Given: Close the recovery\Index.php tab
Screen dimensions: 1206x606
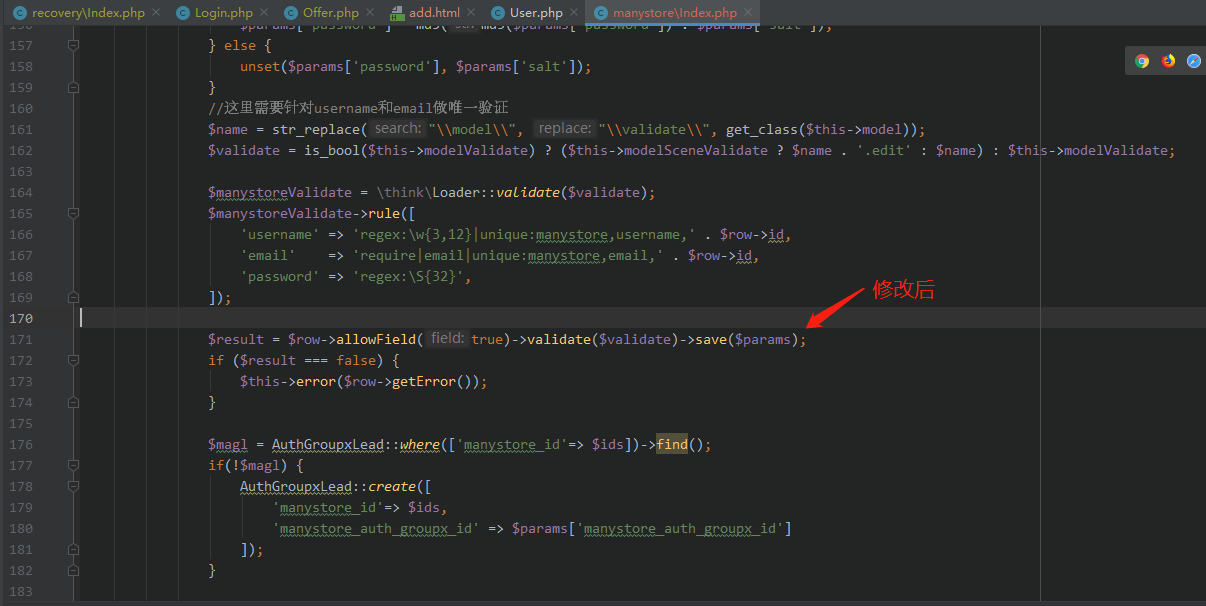Looking at the screenshot, I should (154, 13).
